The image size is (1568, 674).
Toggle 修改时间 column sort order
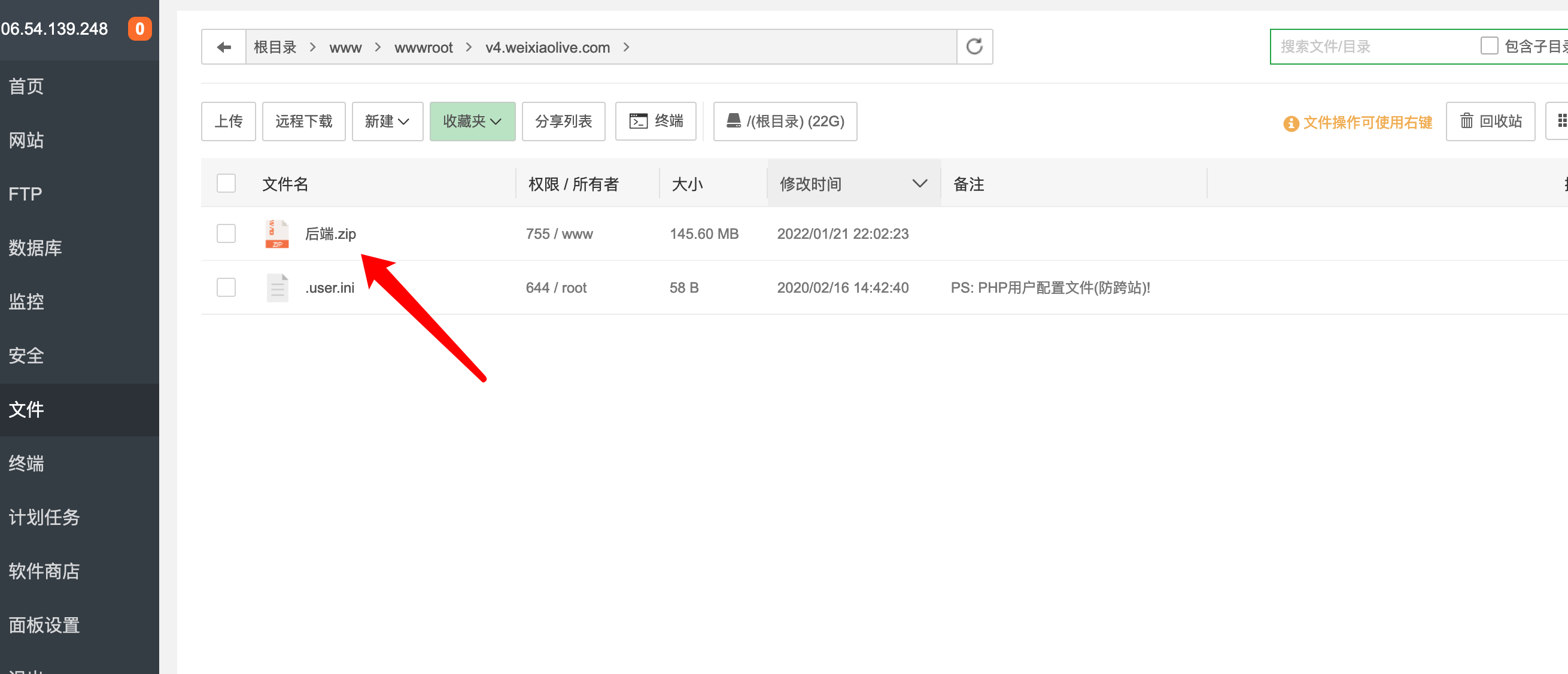[852, 183]
